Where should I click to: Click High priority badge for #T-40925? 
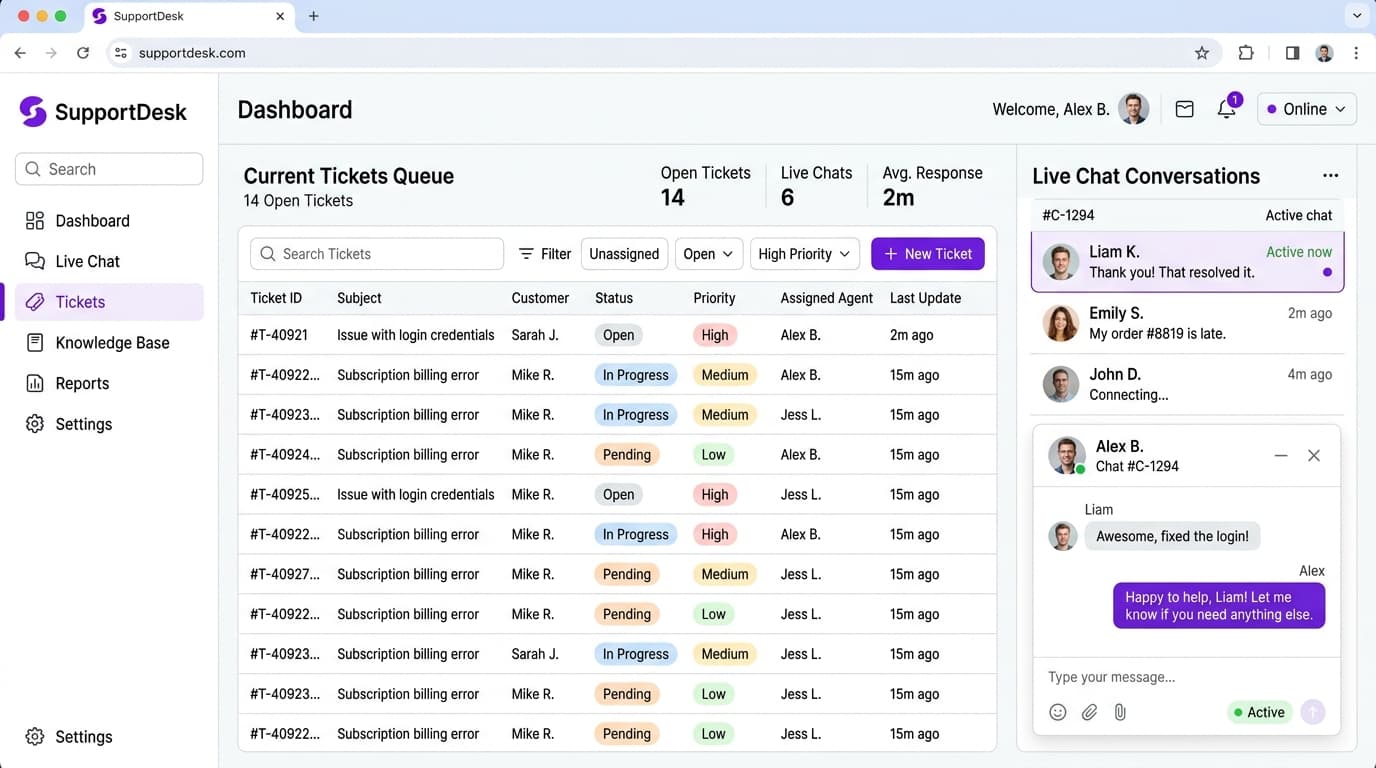715,495
